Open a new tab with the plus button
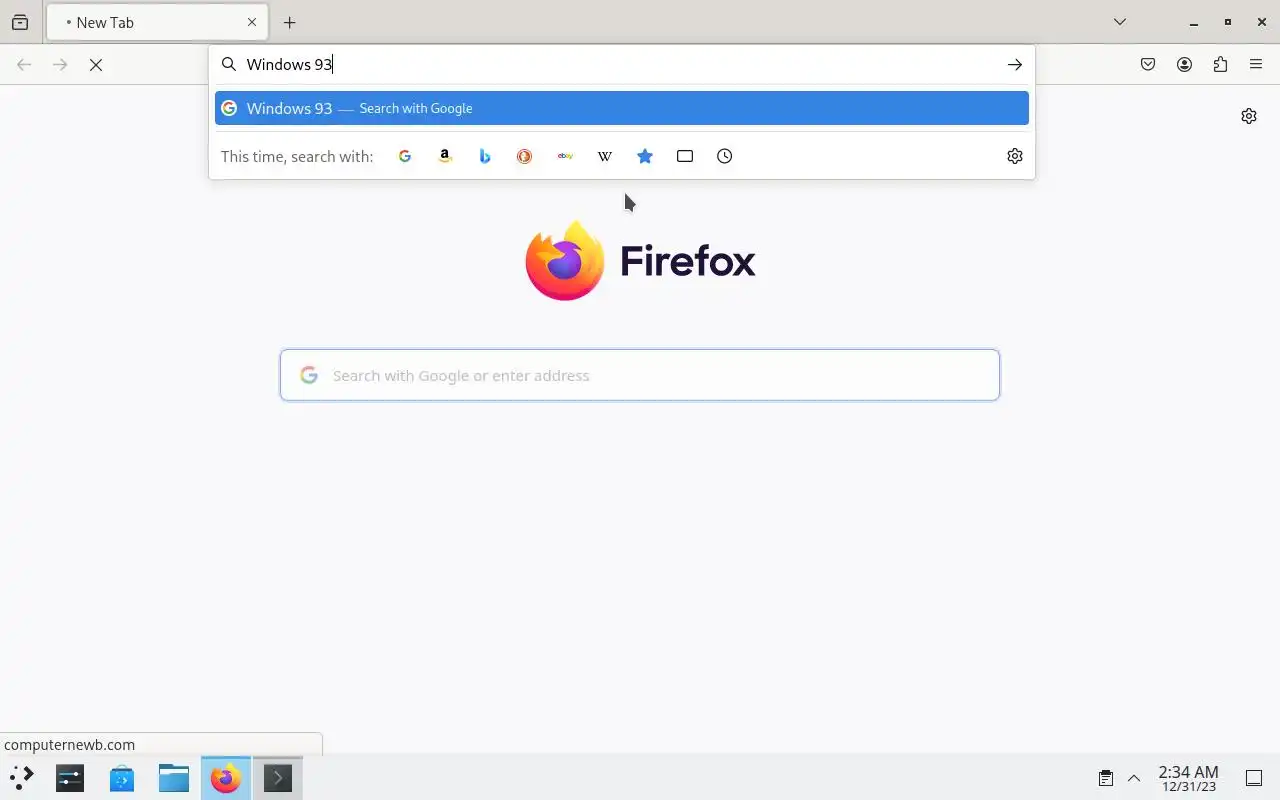This screenshot has height=800, width=1280. pyautogui.click(x=290, y=22)
